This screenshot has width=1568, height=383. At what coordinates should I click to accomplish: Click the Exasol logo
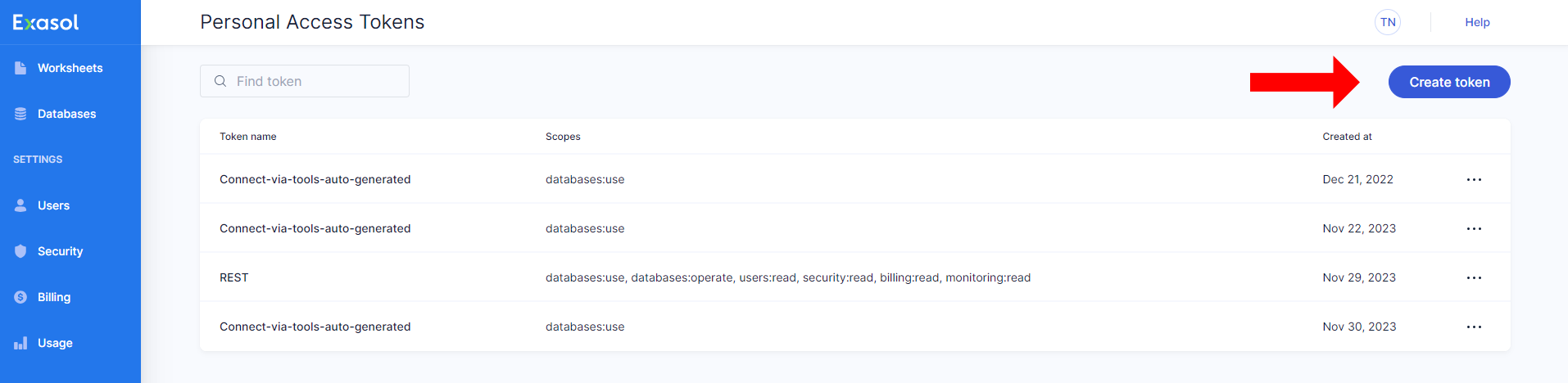tap(46, 22)
